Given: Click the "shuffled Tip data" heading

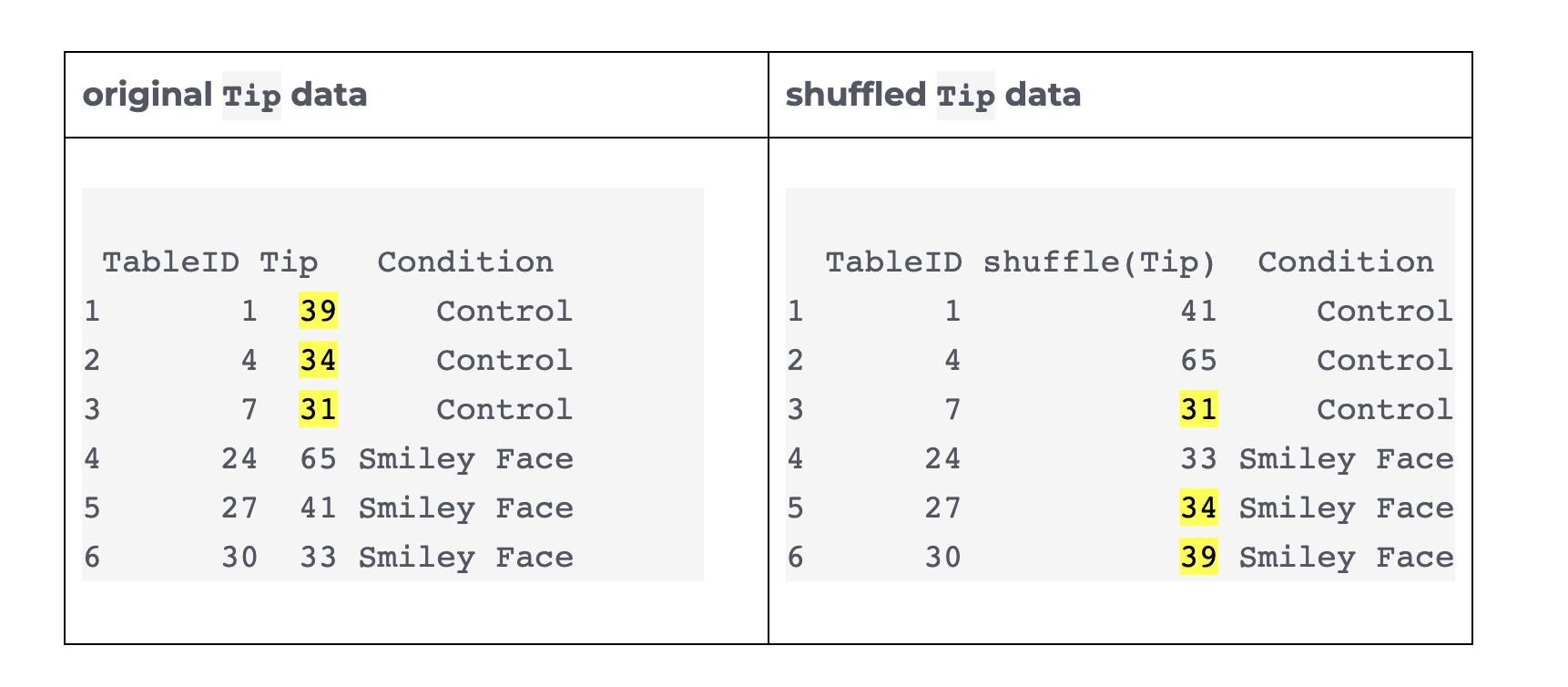Looking at the screenshot, I should click(x=932, y=96).
